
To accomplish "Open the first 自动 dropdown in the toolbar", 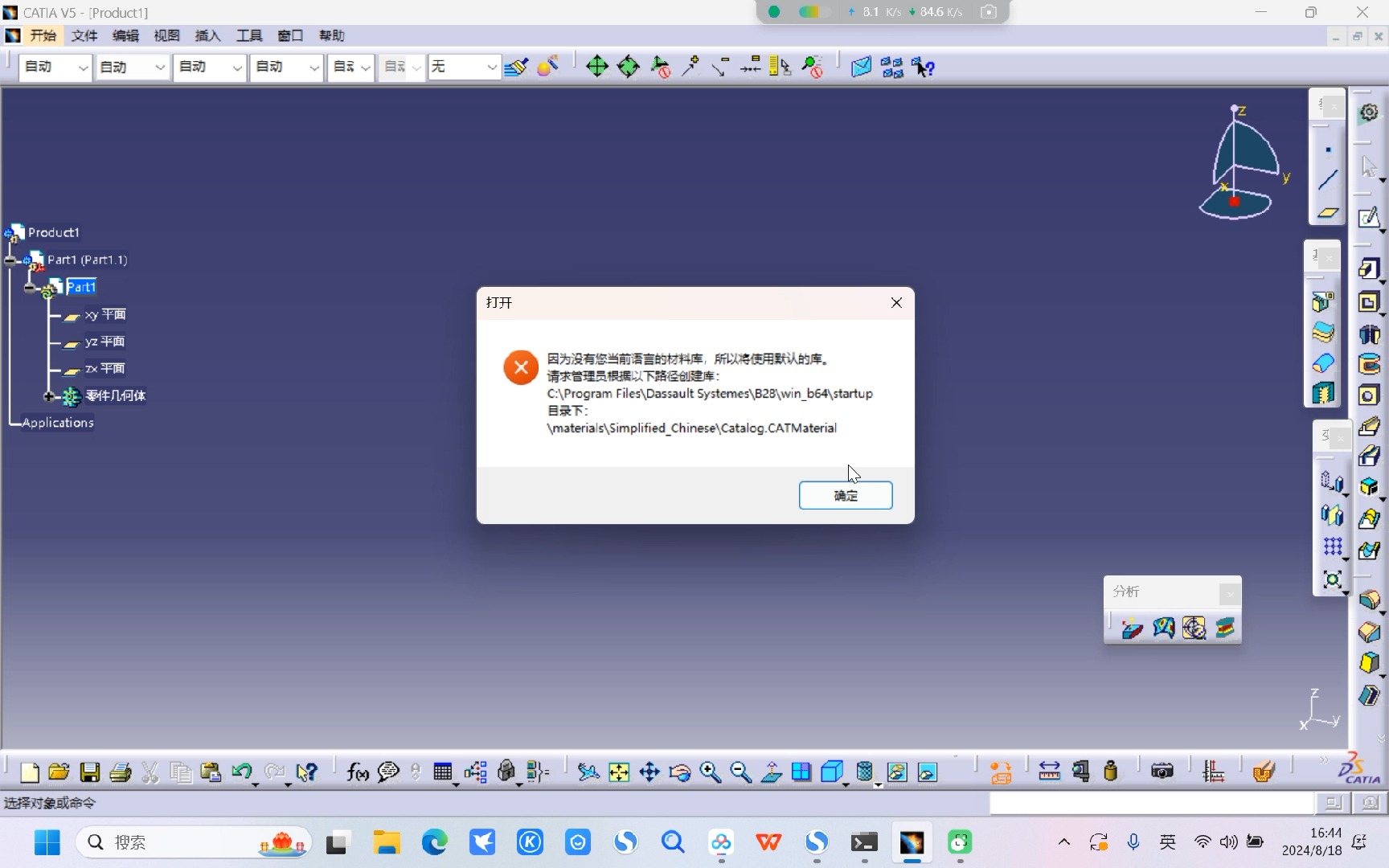I will pos(55,67).
